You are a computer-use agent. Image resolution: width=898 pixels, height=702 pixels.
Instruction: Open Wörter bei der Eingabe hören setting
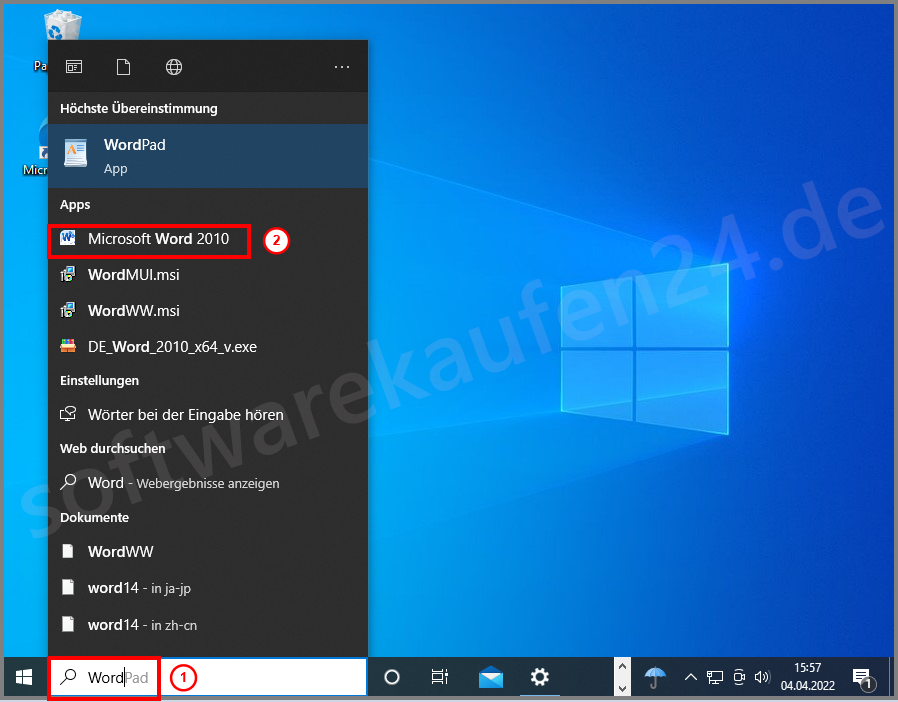click(208, 415)
